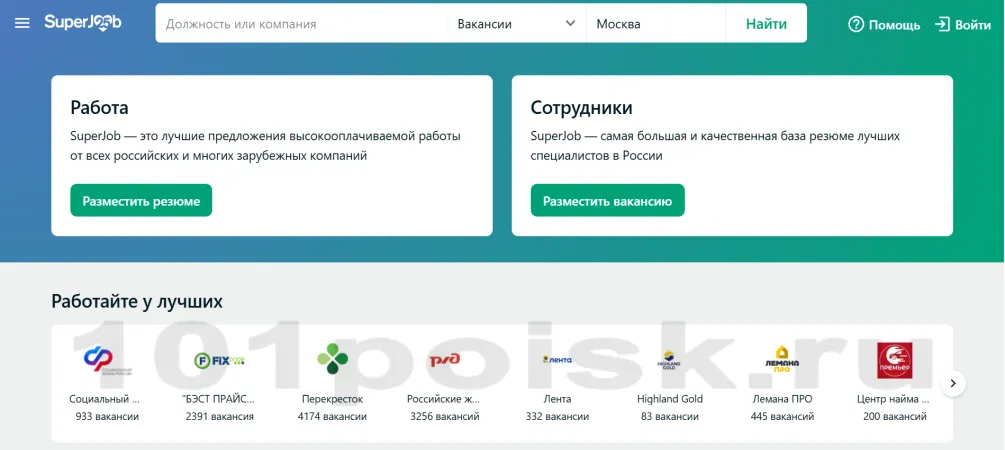This screenshot has width=1005, height=450.
Task: Click 332 вакансии text
Action: click(557, 417)
